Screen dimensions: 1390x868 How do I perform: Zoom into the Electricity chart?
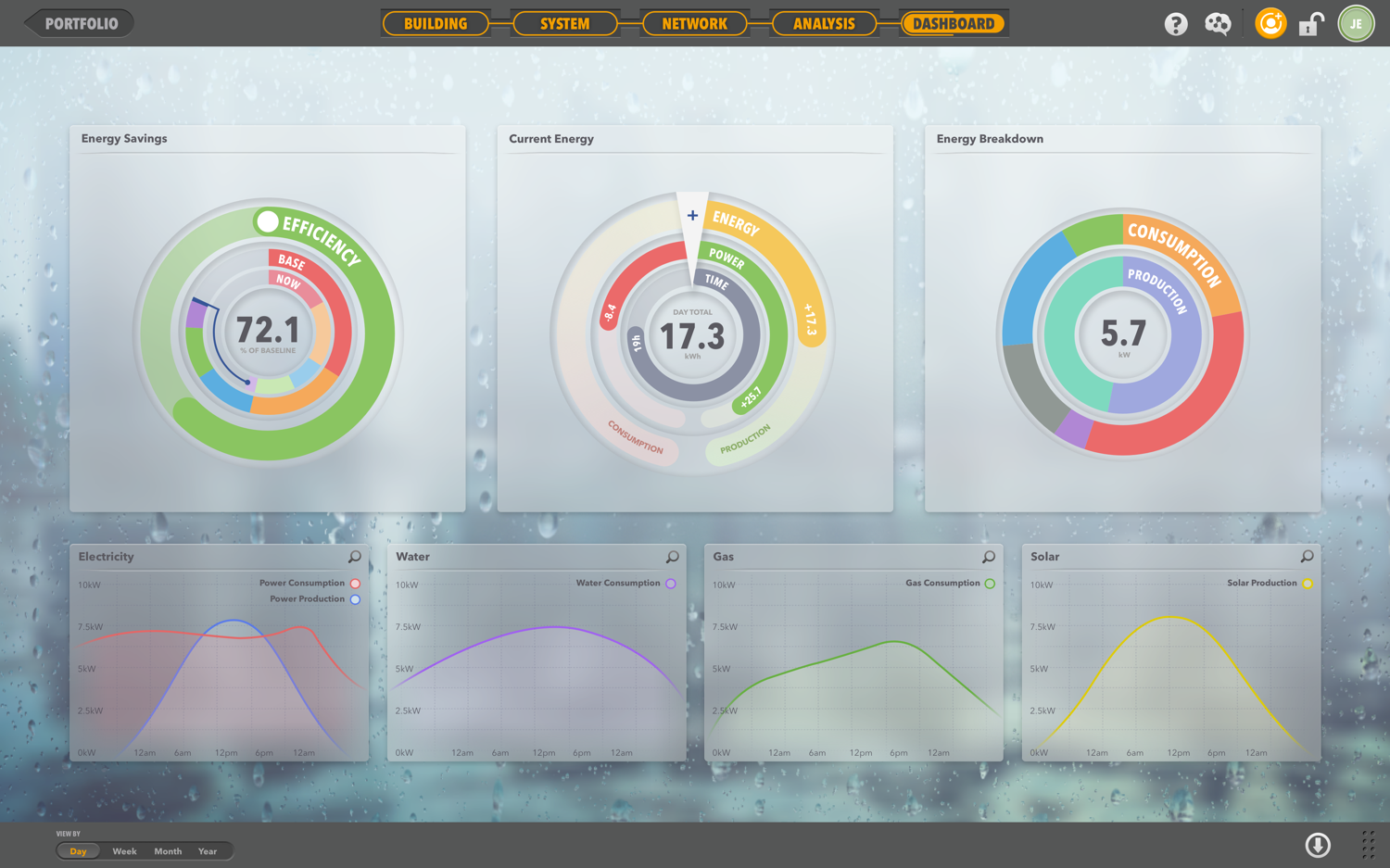click(354, 557)
